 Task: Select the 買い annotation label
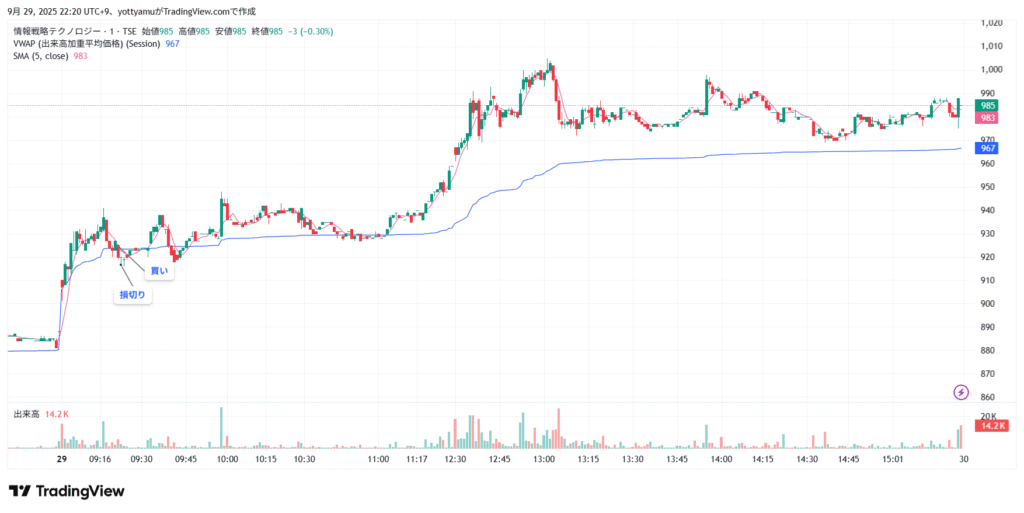pos(160,271)
